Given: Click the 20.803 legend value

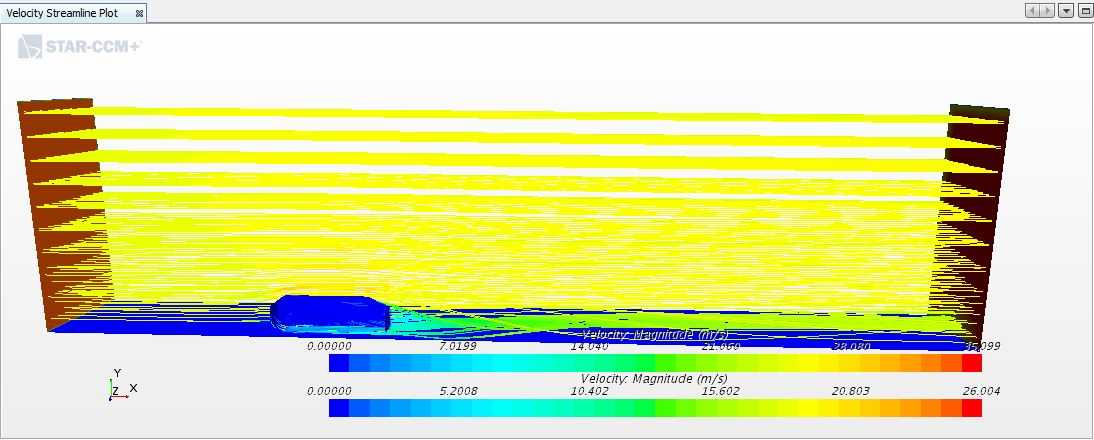Looking at the screenshot, I should [x=851, y=391].
